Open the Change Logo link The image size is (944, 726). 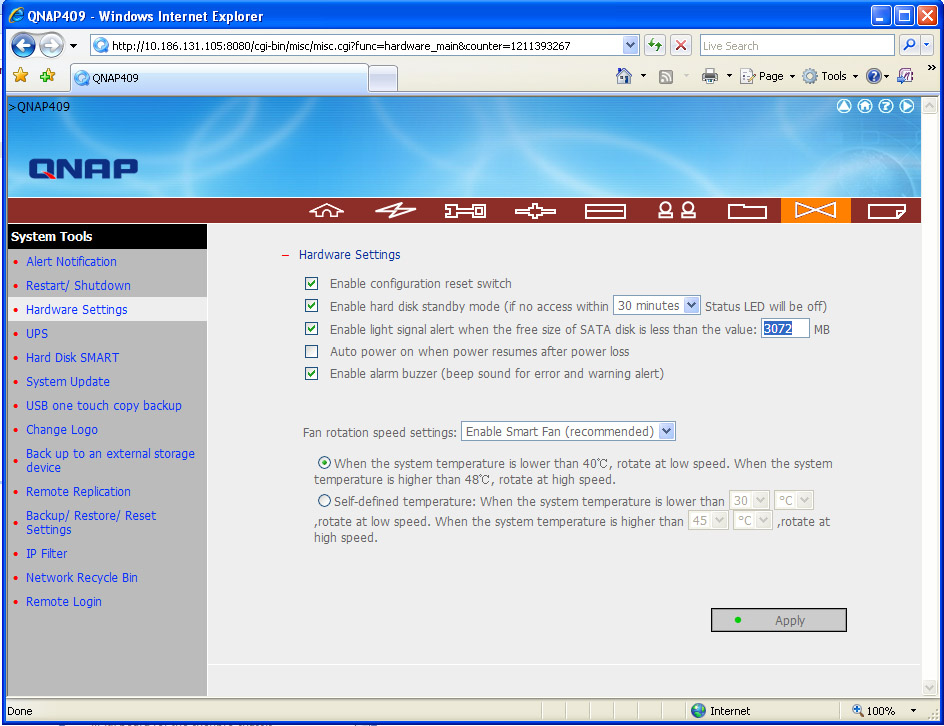(61, 430)
